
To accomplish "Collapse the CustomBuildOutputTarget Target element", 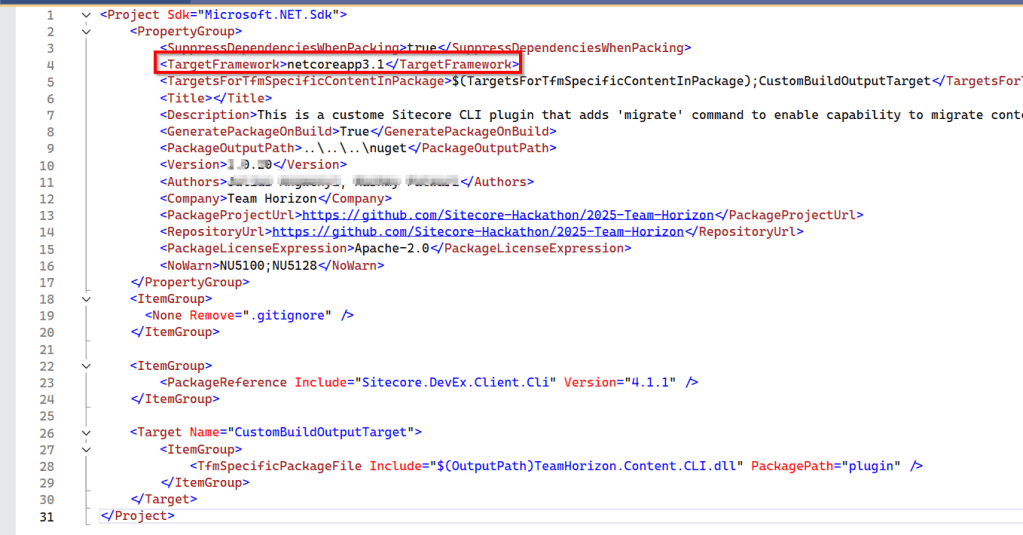I will coord(86,433).
